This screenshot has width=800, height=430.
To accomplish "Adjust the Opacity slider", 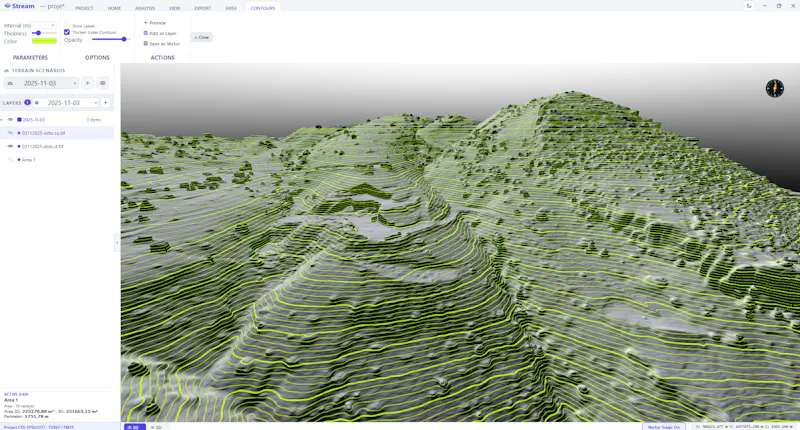I will 109,39.
